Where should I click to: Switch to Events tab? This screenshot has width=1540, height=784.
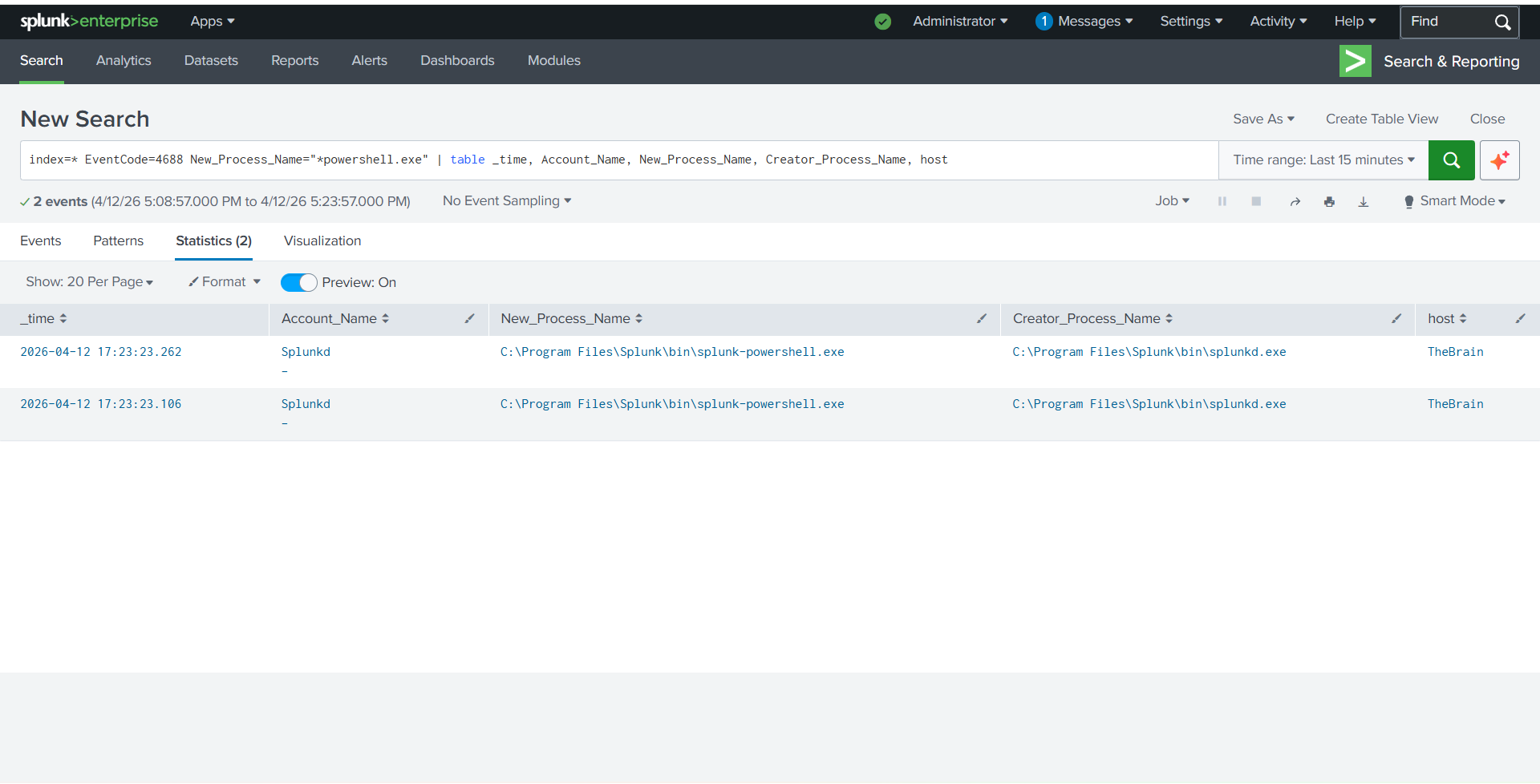pyautogui.click(x=40, y=241)
